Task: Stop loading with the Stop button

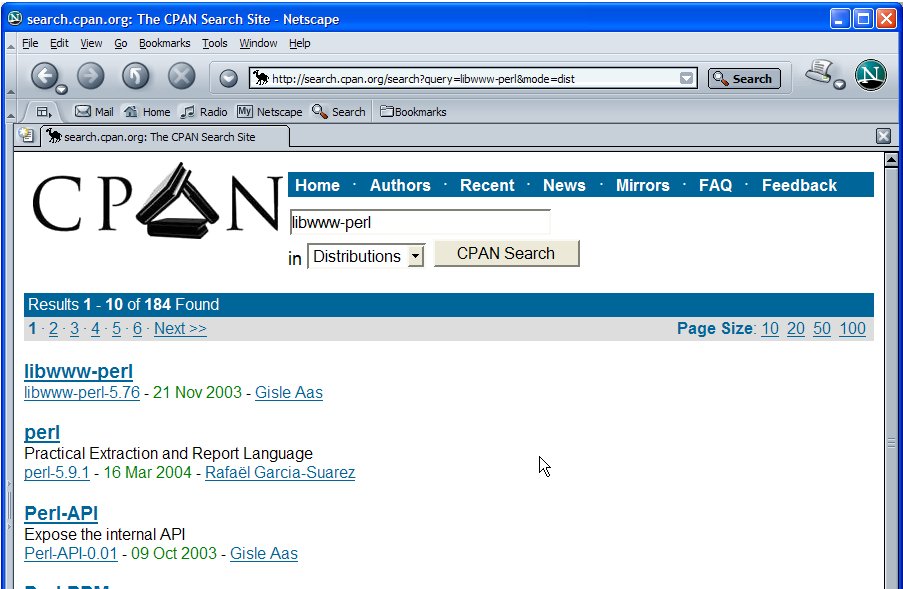Action: pos(181,75)
